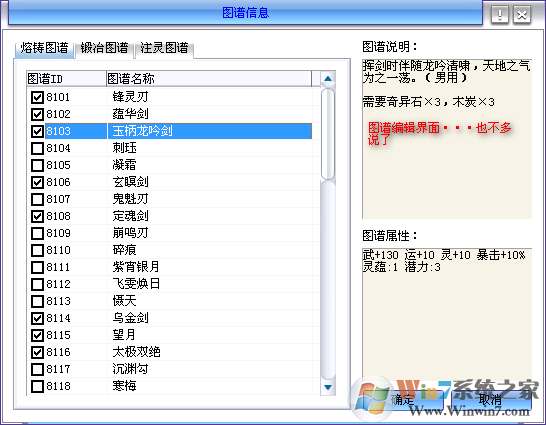Select the 寒梅 row name
The height and width of the screenshot is (425, 546).
click(x=124, y=386)
